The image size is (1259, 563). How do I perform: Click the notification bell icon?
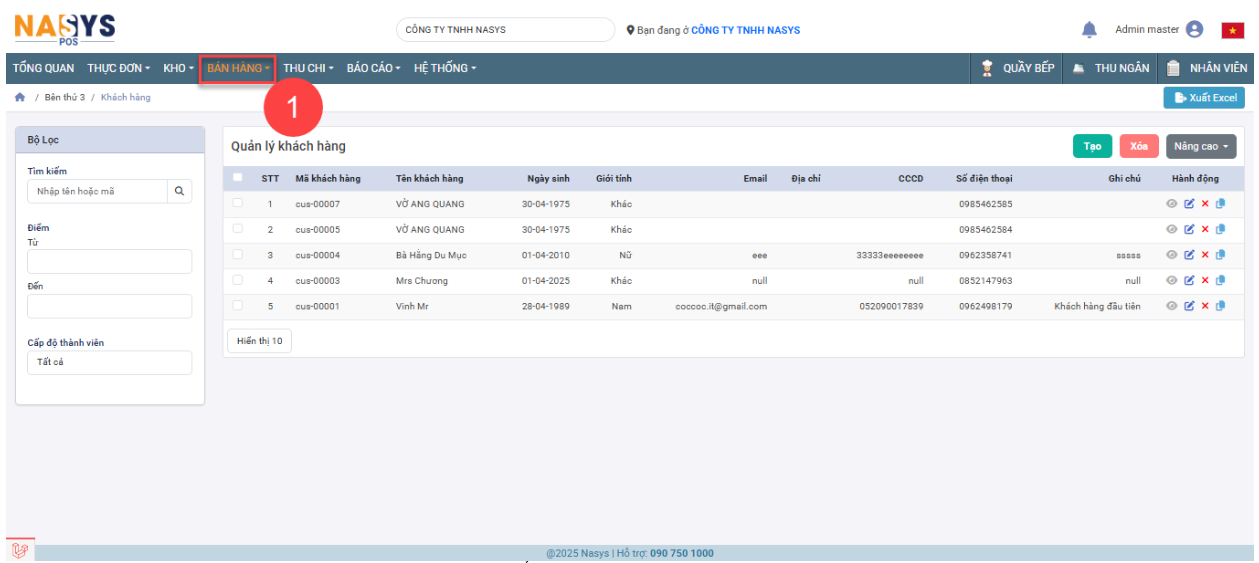[x=1089, y=30]
